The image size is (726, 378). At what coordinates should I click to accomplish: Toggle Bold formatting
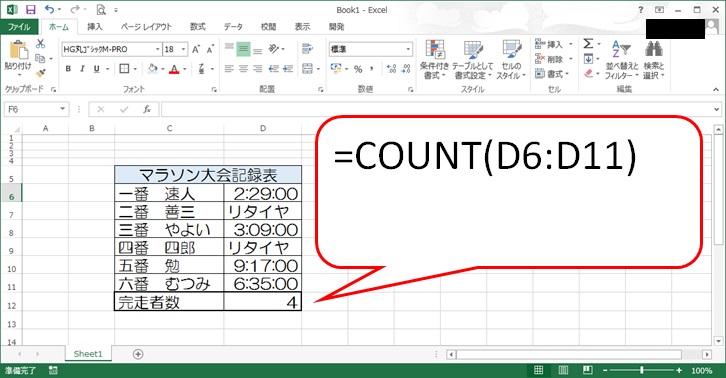click(x=69, y=69)
